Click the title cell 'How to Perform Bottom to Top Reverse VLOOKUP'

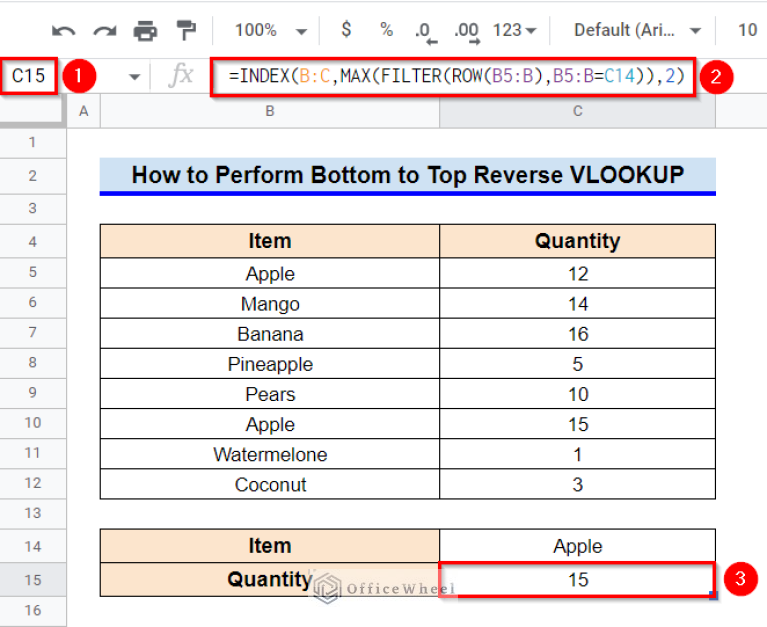(407, 176)
